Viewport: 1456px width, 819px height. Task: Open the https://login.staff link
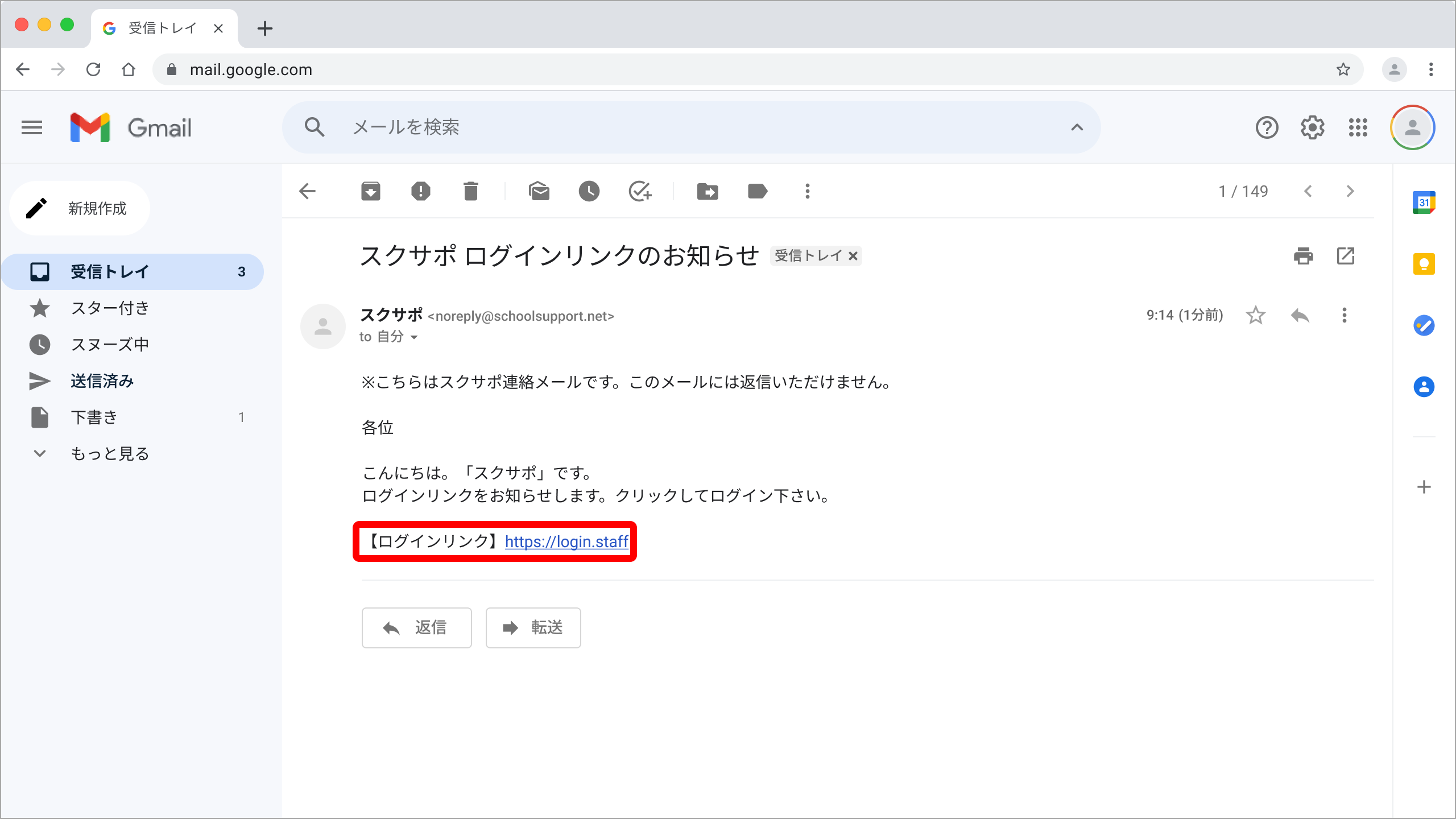[x=566, y=541]
